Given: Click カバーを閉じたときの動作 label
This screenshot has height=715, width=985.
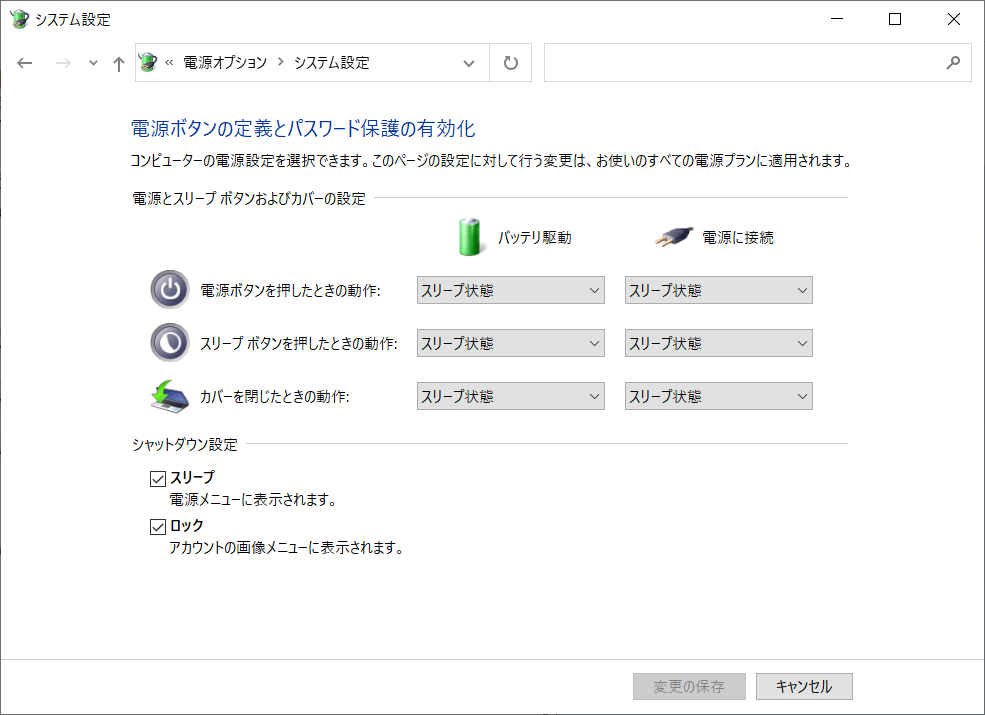Looking at the screenshot, I should click(275, 396).
